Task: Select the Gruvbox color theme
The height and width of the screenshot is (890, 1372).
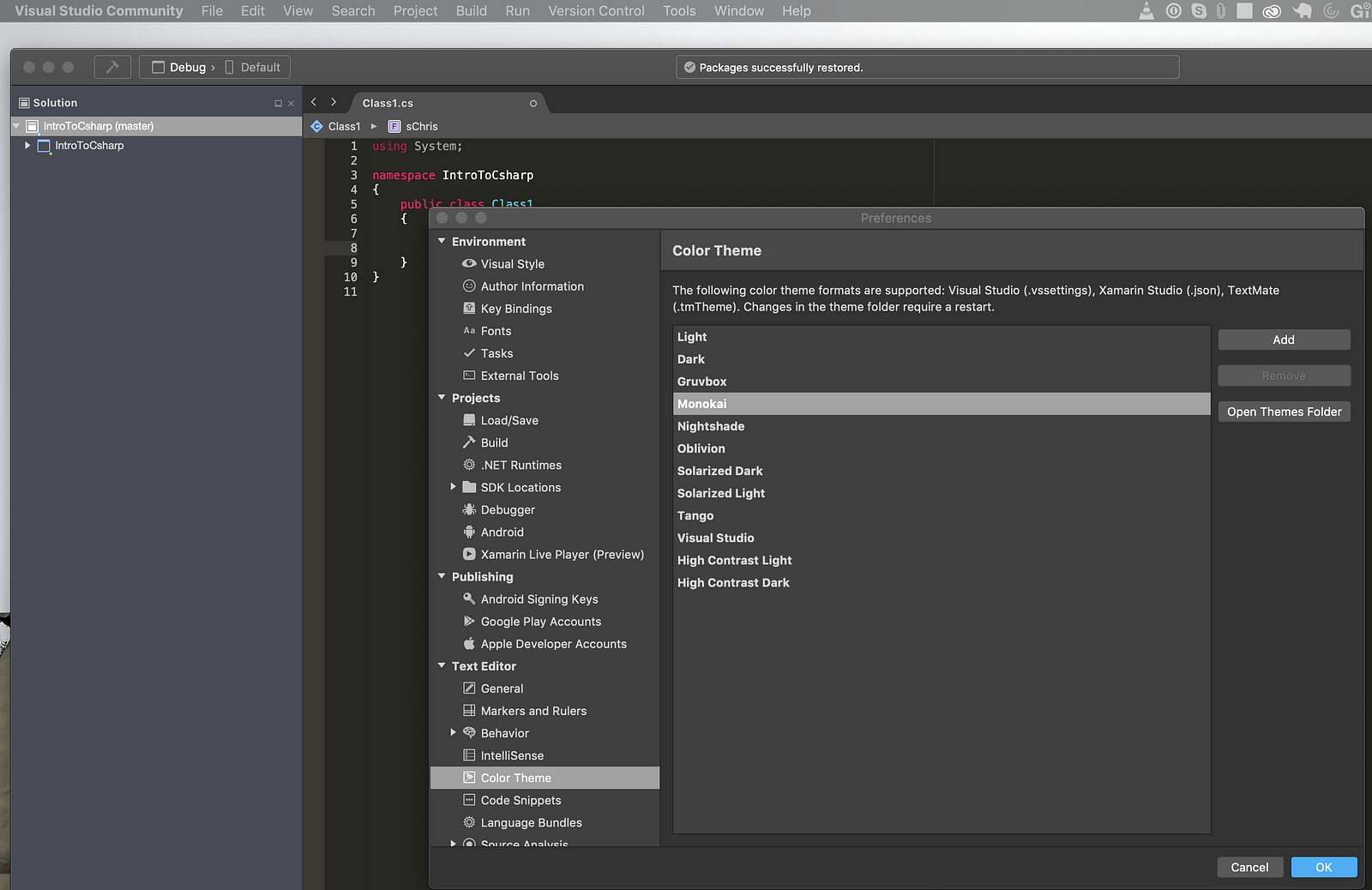Action: tap(942, 382)
